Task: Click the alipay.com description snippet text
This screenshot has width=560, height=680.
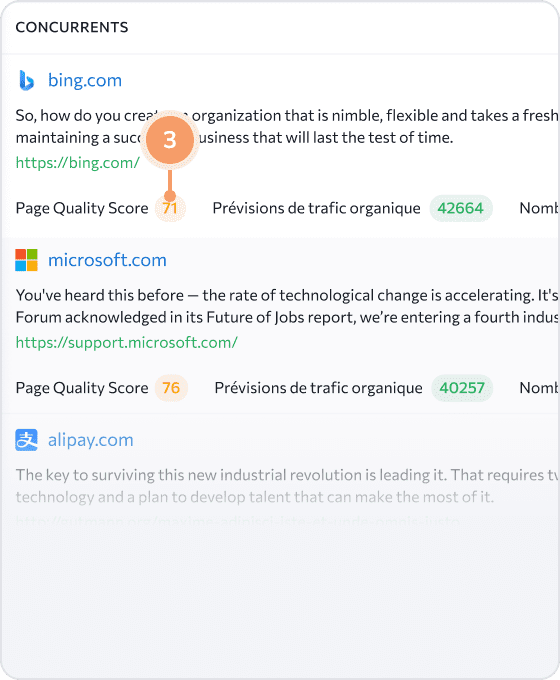Action: click(x=286, y=486)
